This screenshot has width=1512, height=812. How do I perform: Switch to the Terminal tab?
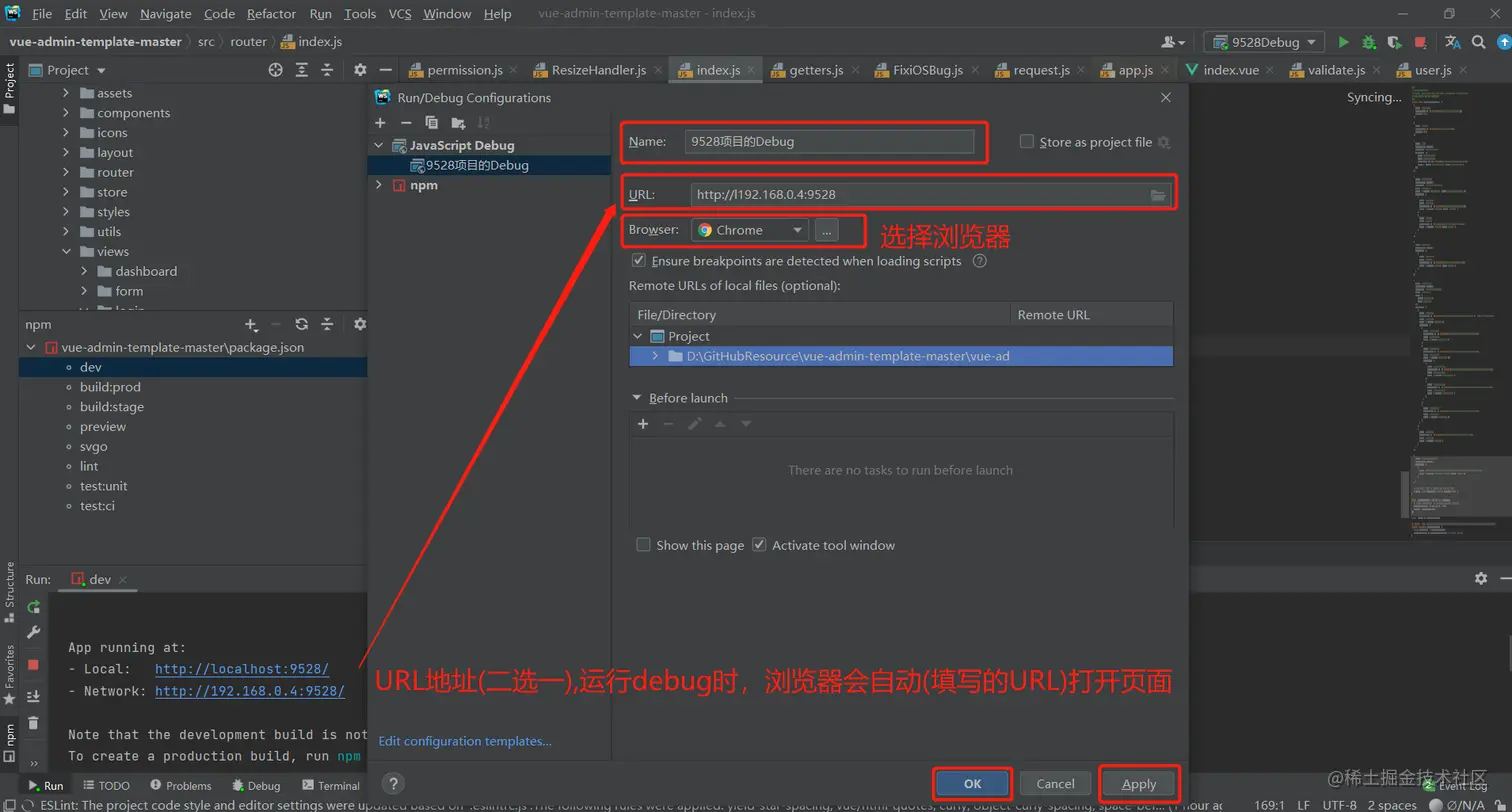click(x=331, y=785)
